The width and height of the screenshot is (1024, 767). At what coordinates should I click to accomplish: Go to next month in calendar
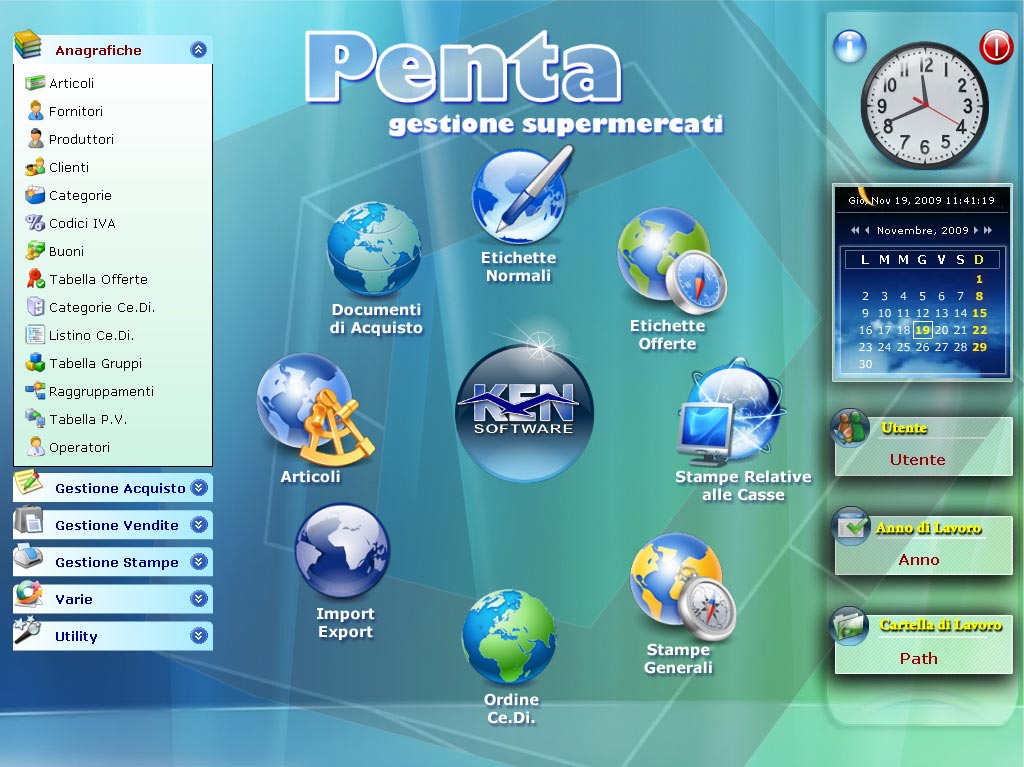976,230
